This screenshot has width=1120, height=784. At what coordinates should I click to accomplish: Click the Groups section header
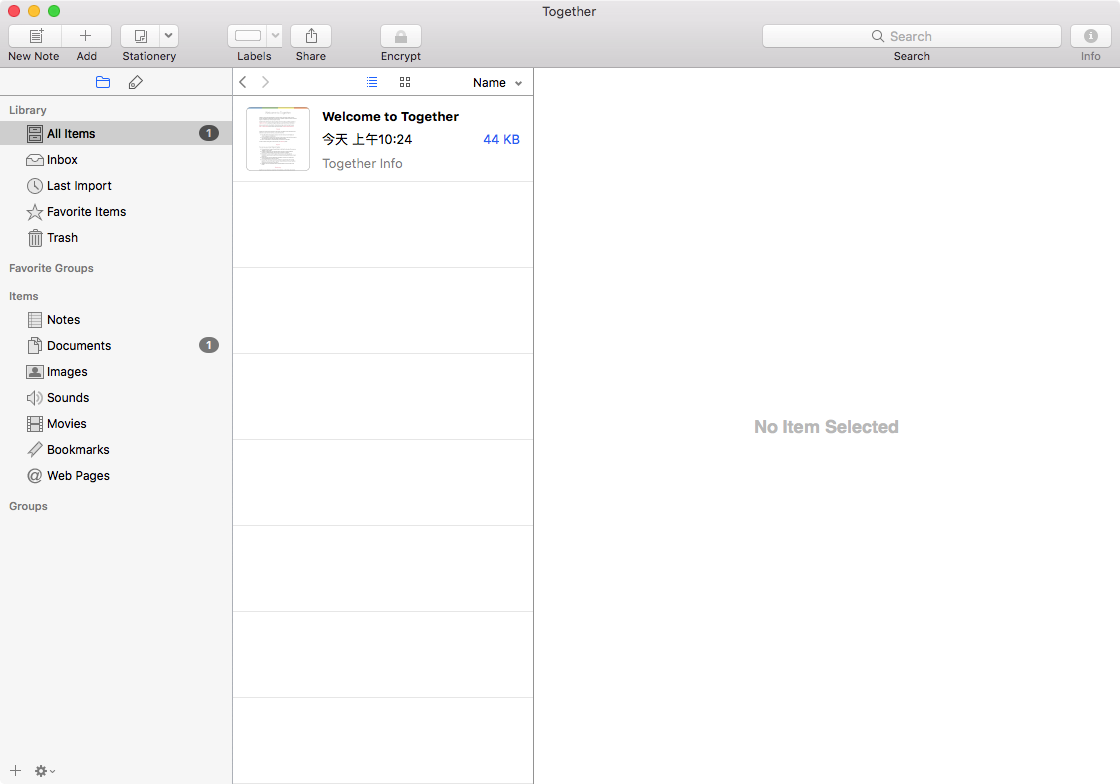click(x=29, y=506)
